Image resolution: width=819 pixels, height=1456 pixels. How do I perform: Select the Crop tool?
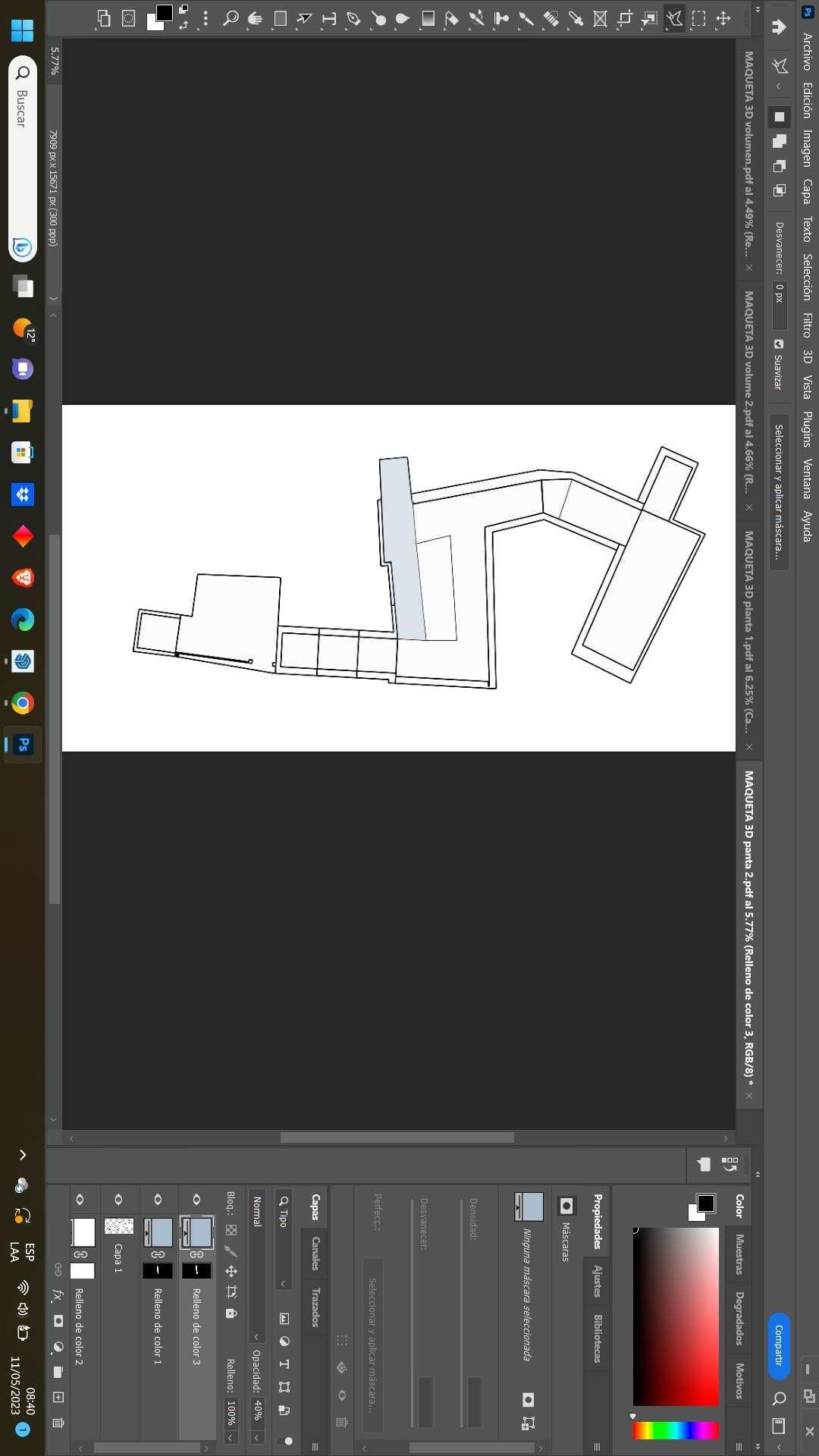tap(625, 18)
